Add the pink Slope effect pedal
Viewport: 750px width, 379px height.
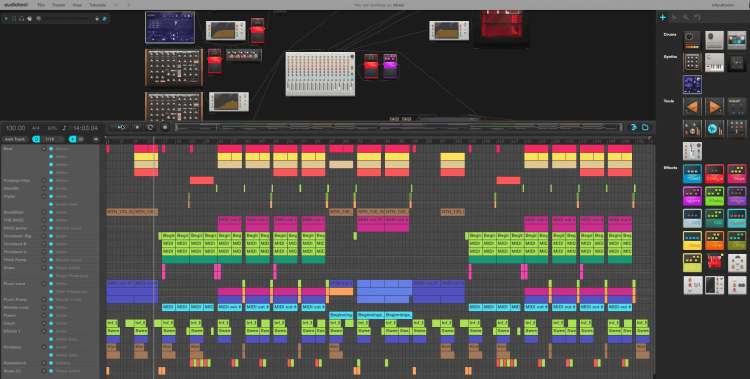click(x=737, y=174)
